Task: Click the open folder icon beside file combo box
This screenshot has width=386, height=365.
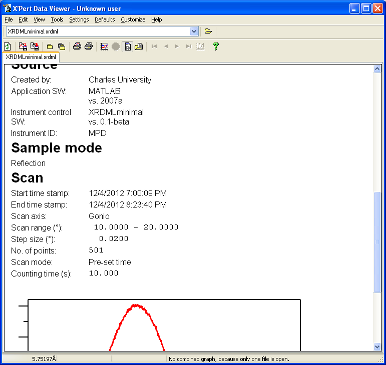Action: click(x=208, y=31)
